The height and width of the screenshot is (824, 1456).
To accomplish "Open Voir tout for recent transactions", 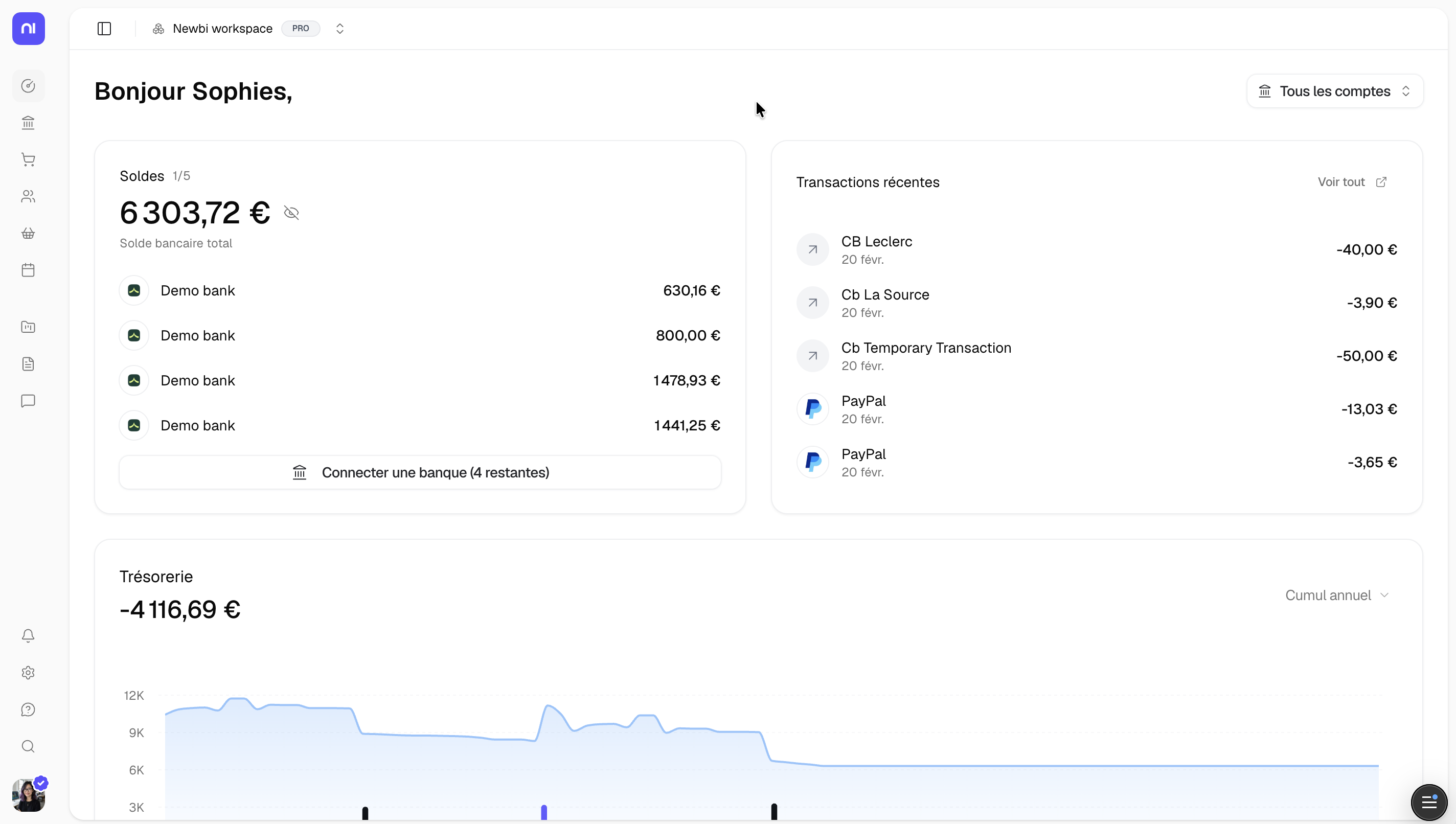I will [1352, 181].
